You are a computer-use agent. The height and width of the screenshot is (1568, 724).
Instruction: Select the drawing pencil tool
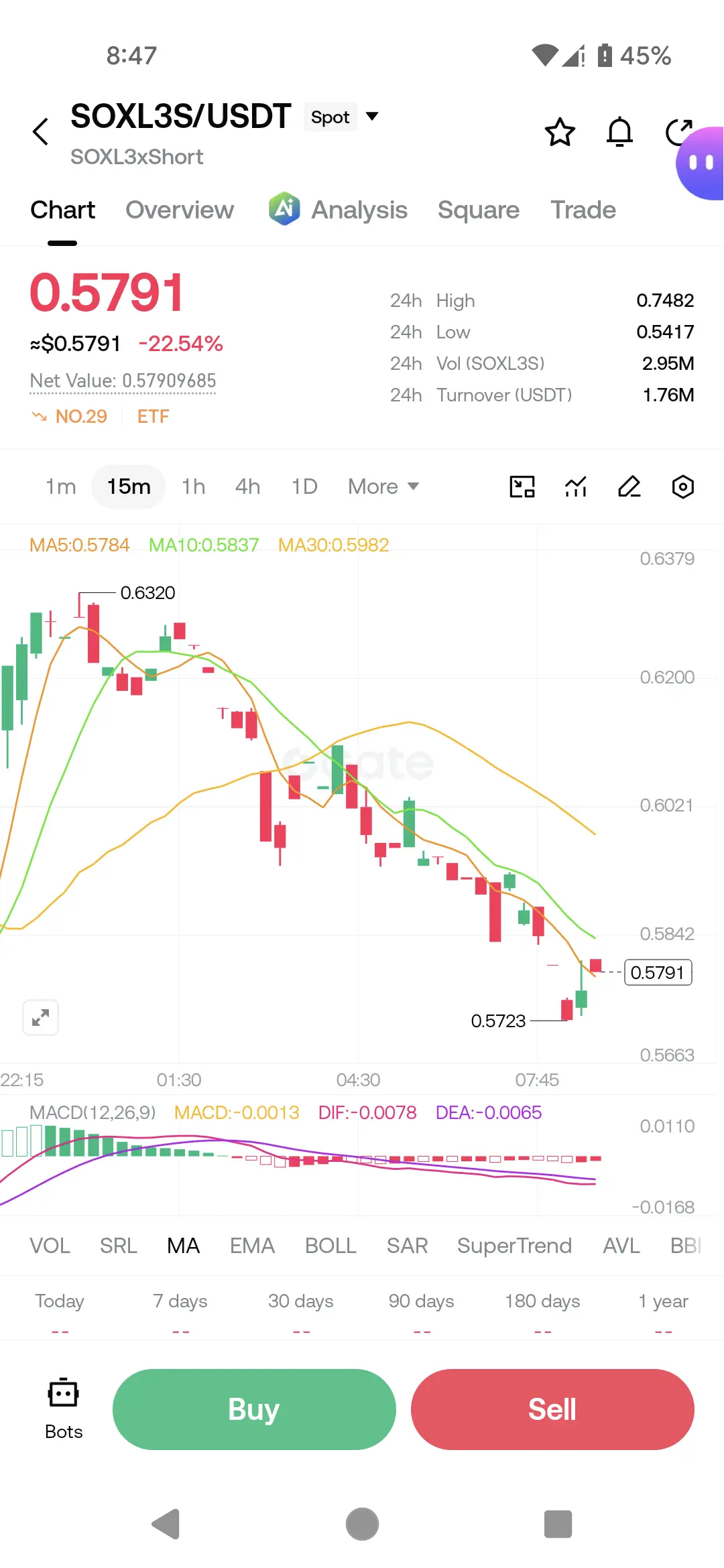[629, 486]
